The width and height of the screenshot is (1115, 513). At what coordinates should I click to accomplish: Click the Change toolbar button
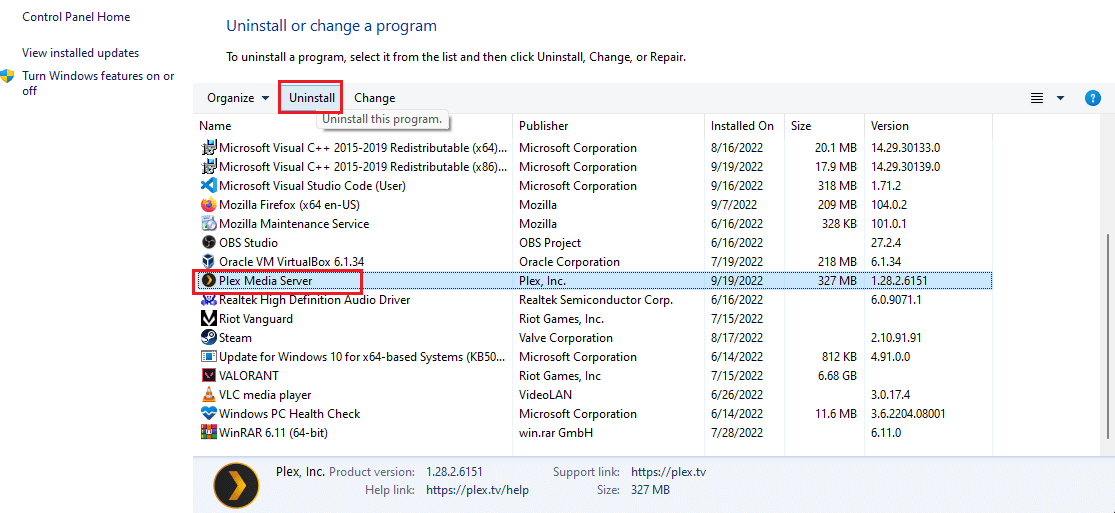(x=375, y=98)
